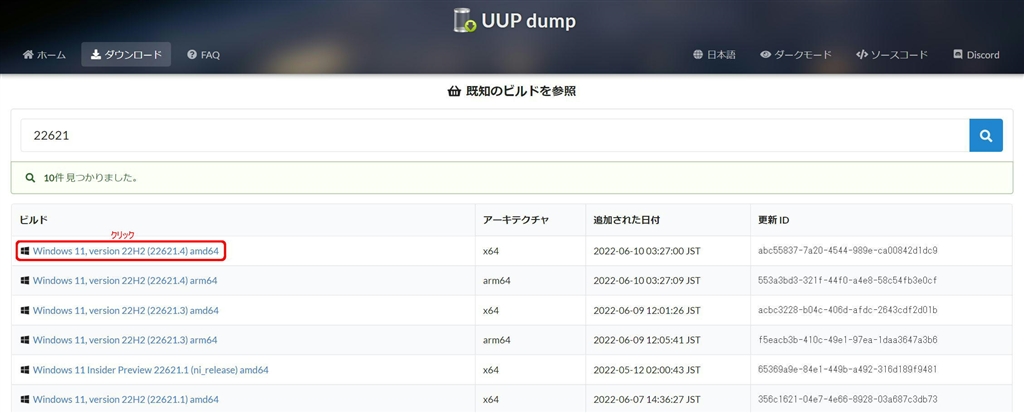Click date 2022-06-09 12:05:41 JST

click(x=647, y=340)
